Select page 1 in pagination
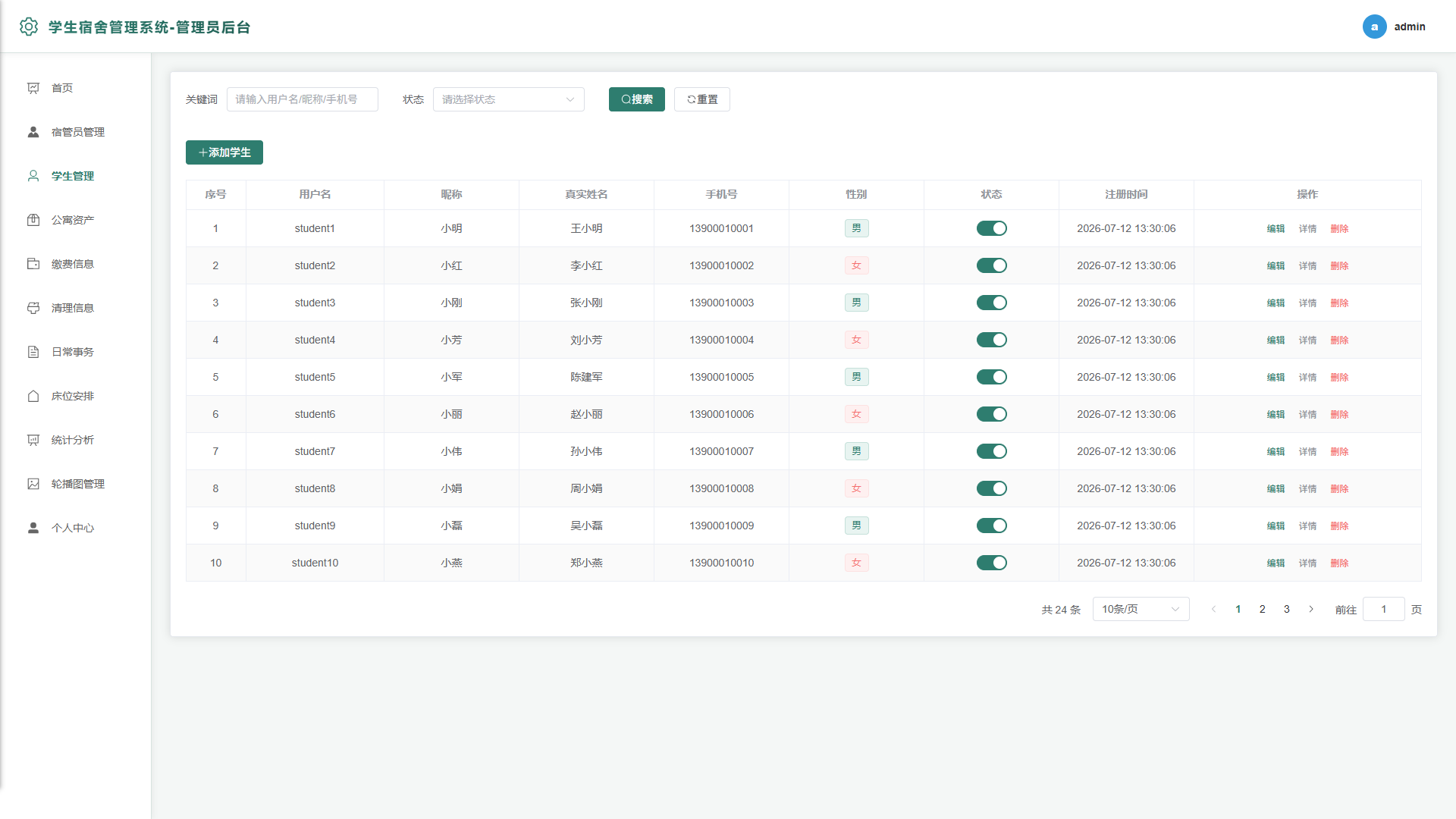This screenshot has height=819, width=1456. click(x=1238, y=609)
